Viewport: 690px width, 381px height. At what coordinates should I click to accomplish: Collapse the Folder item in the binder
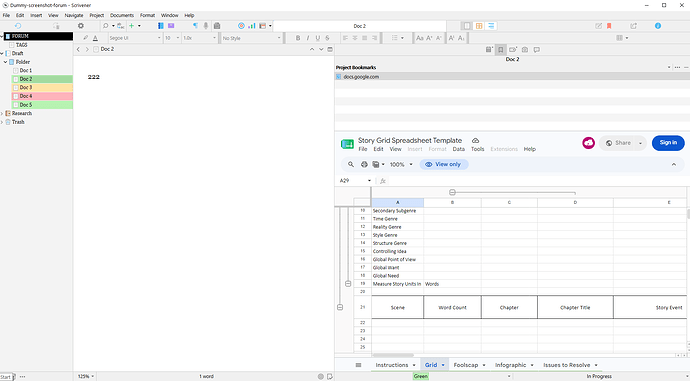point(5,62)
